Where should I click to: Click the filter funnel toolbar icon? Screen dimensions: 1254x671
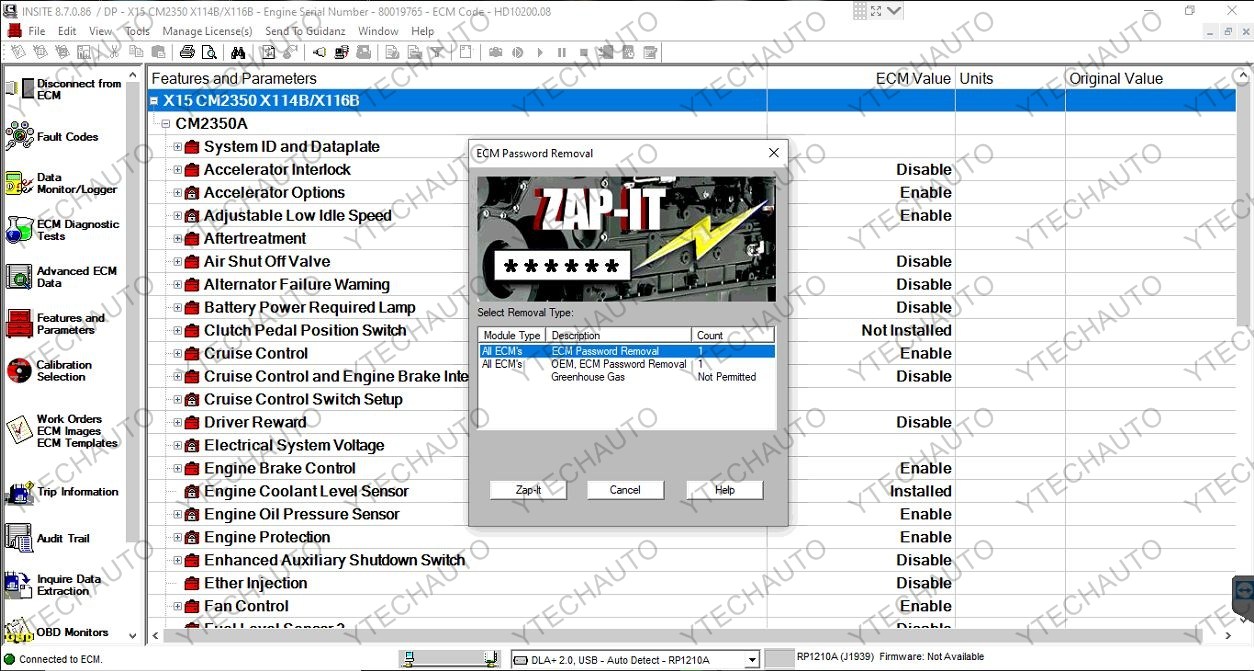click(x=436, y=53)
